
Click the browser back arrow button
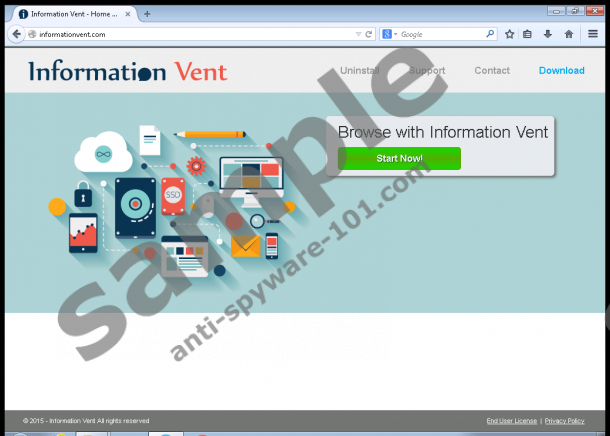coord(15,34)
